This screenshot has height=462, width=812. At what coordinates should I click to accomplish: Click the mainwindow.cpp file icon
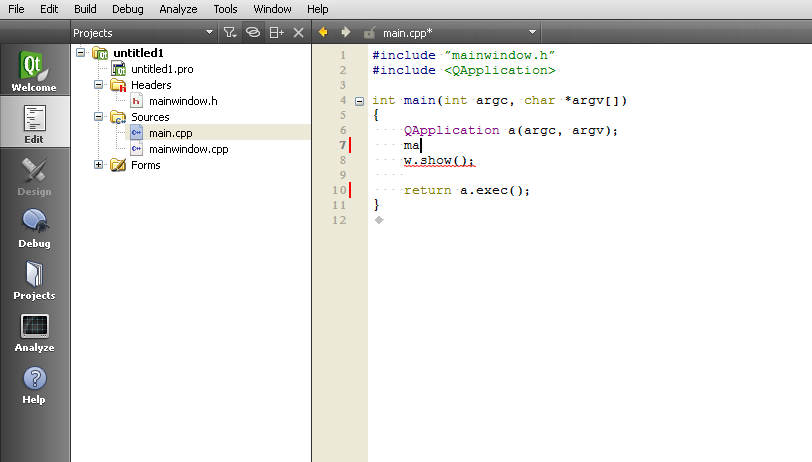[x=136, y=149]
